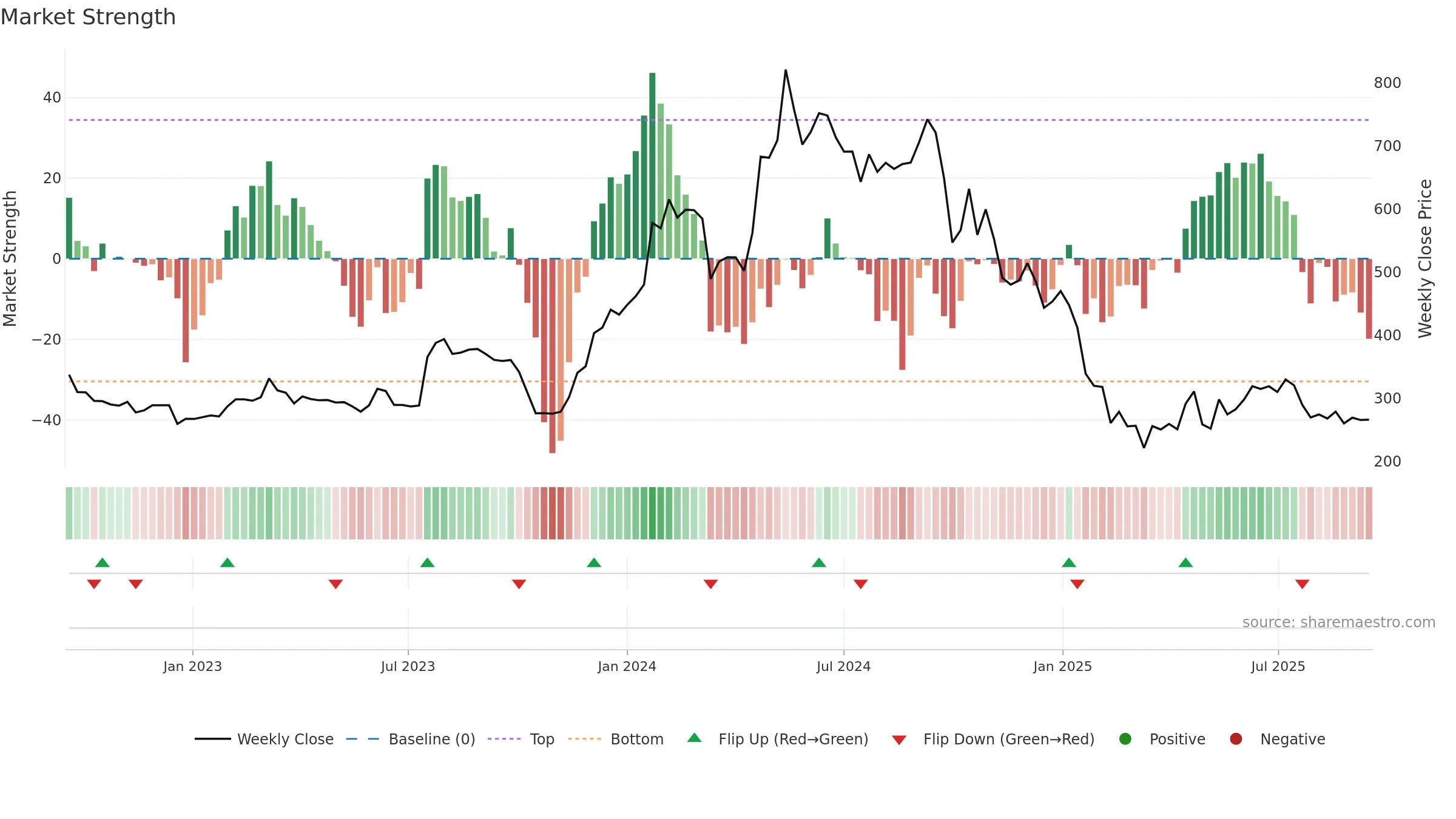
Task: Toggle Flip Up (Red→Green) legend entry
Action: pyautogui.click(x=778, y=739)
